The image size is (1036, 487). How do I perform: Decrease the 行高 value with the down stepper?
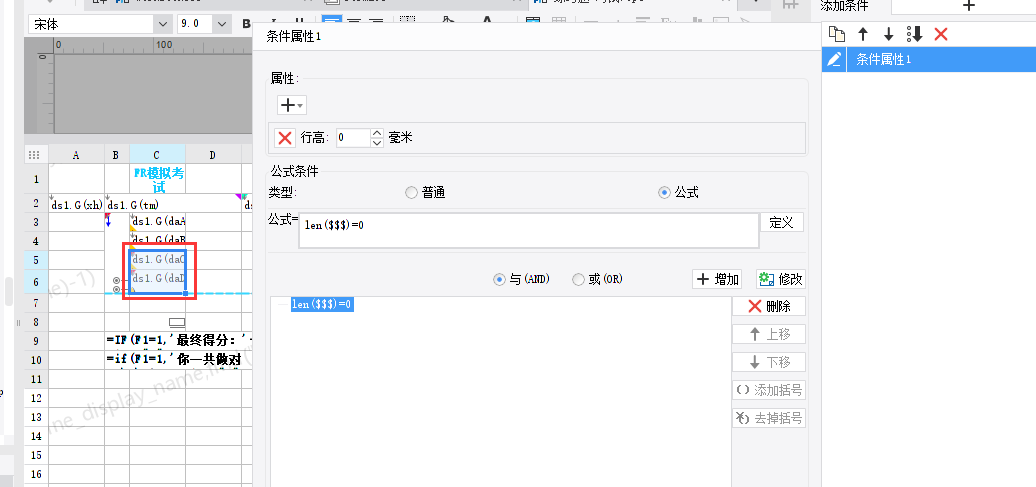tap(377, 142)
